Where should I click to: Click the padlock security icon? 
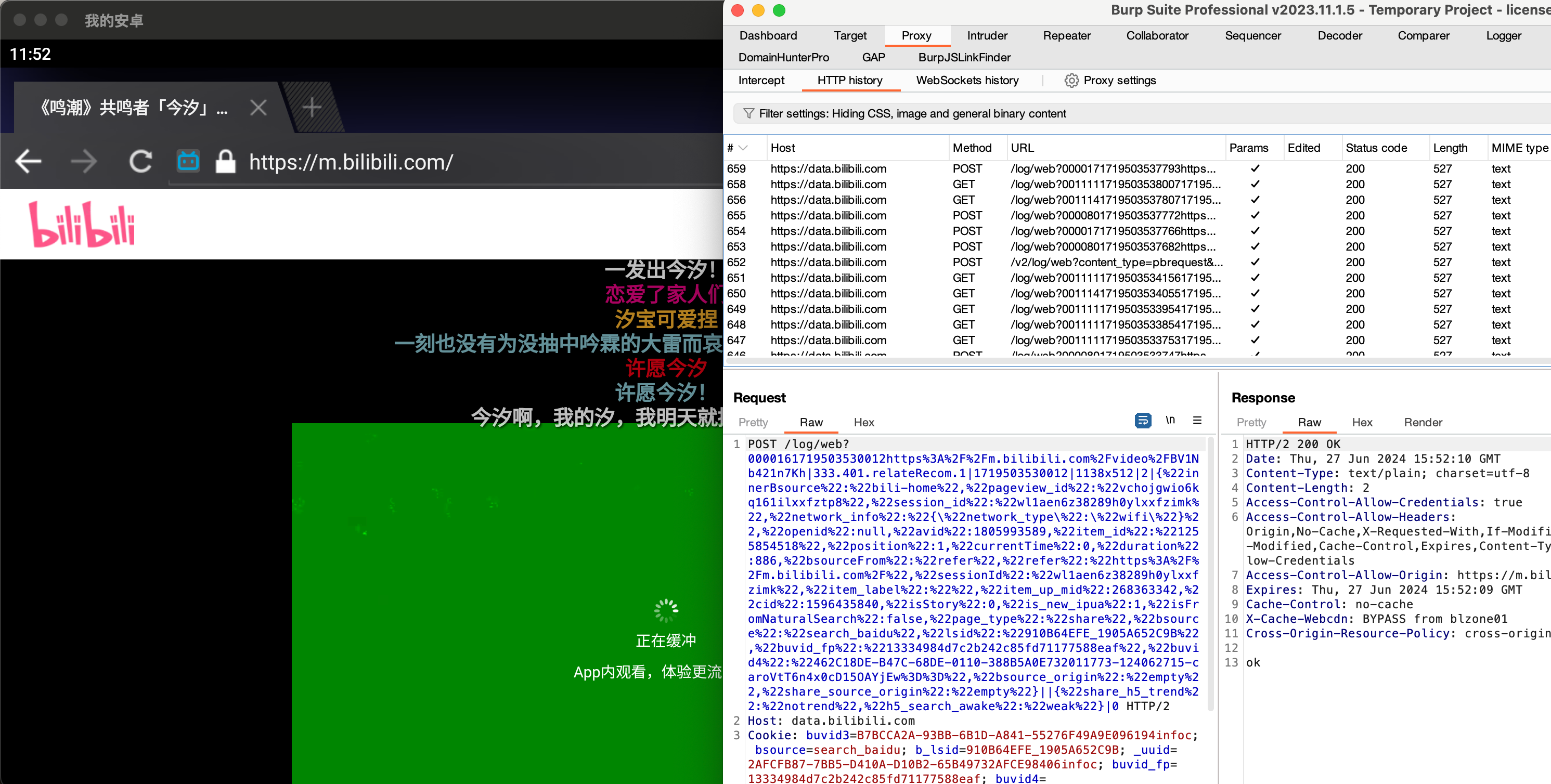pos(225,162)
